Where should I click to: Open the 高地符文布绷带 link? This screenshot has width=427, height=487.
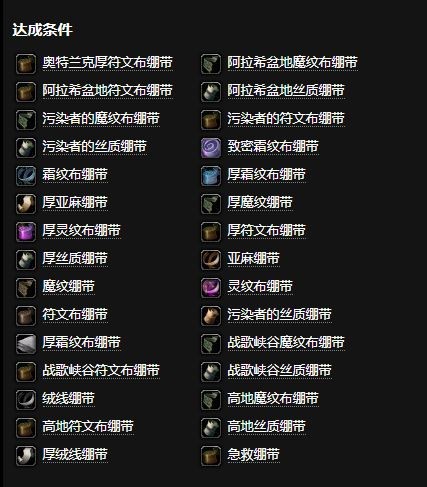(88, 427)
